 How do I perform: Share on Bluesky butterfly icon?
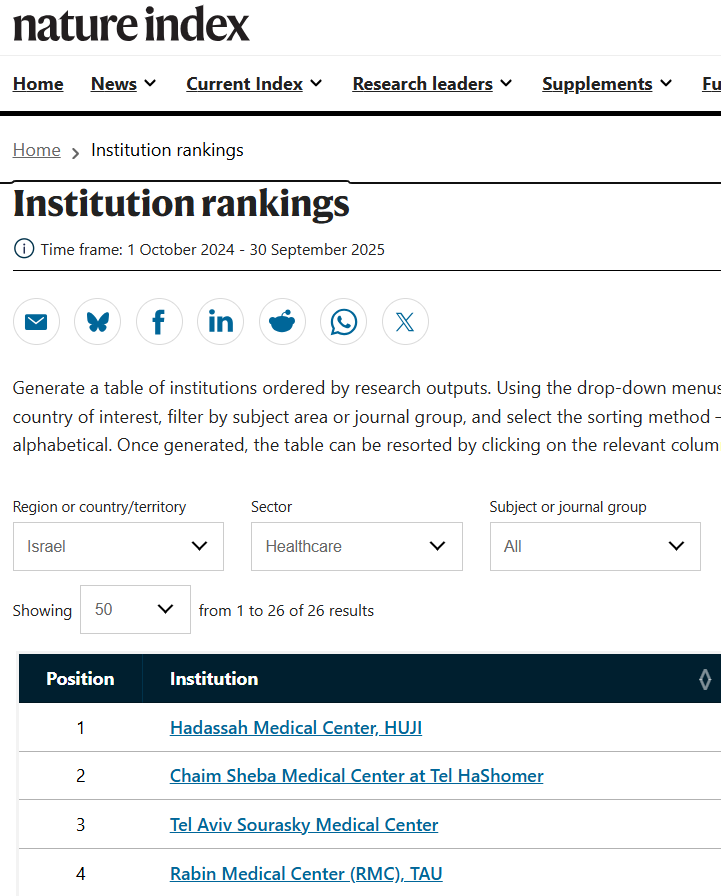[98, 322]
